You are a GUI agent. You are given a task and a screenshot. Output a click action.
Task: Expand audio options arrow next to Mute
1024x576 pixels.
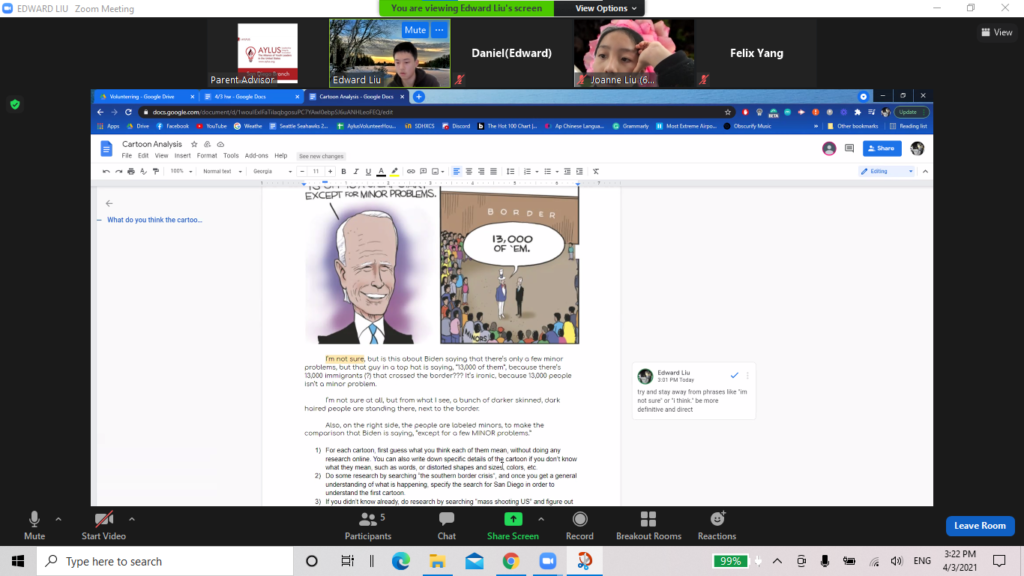tap(58, 519)
